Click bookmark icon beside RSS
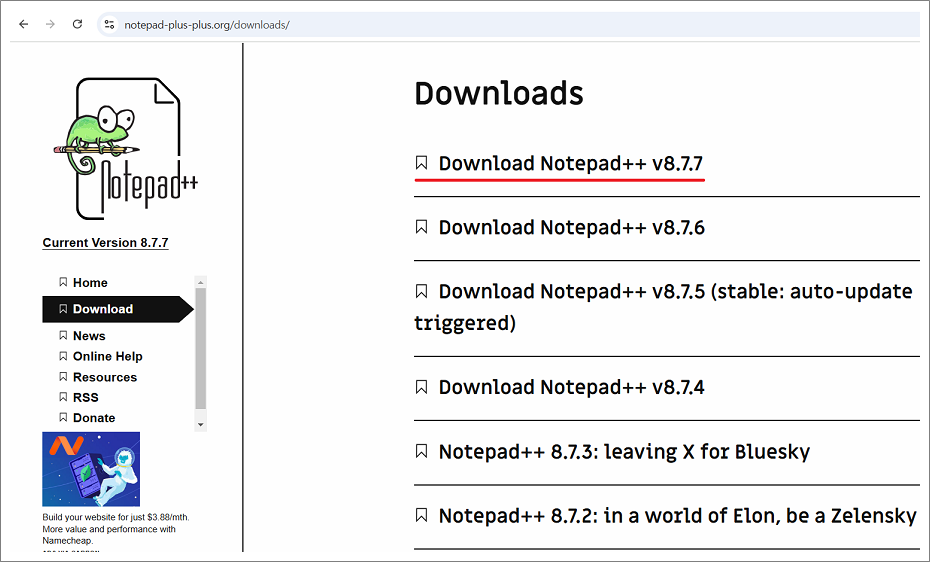Viewport: 930px width, 562px height. pos(63,397)
